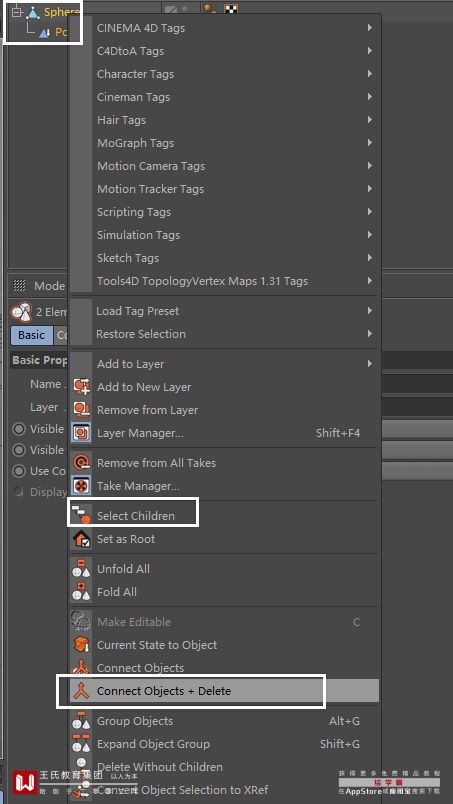Click the Group Objects icon
453x804 pixels.
(x=82, y=720)
